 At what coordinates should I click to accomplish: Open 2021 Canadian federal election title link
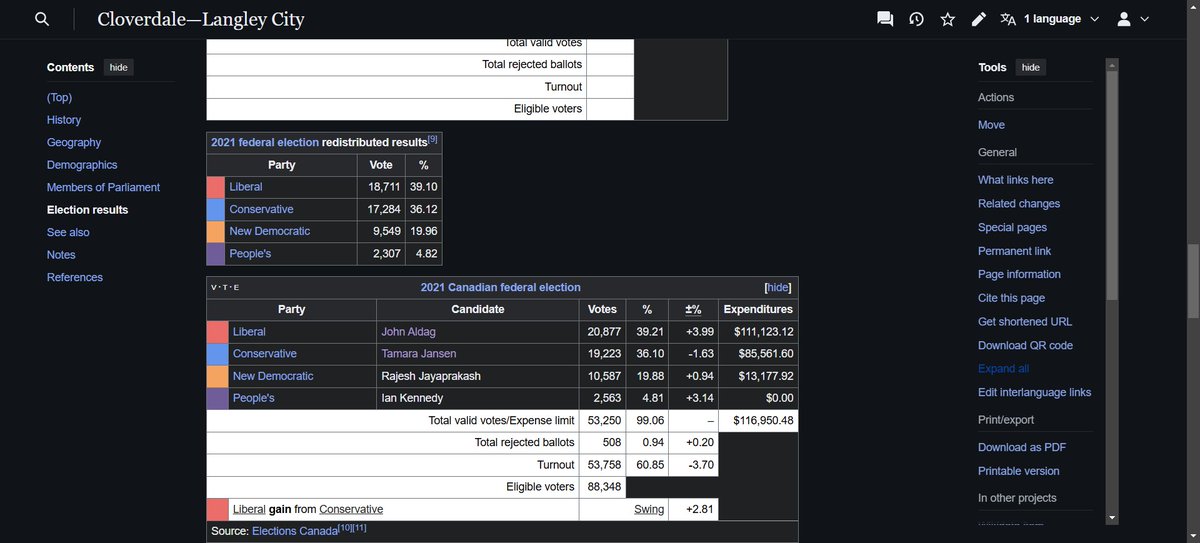pyautogui.click(x=500, y=287)
